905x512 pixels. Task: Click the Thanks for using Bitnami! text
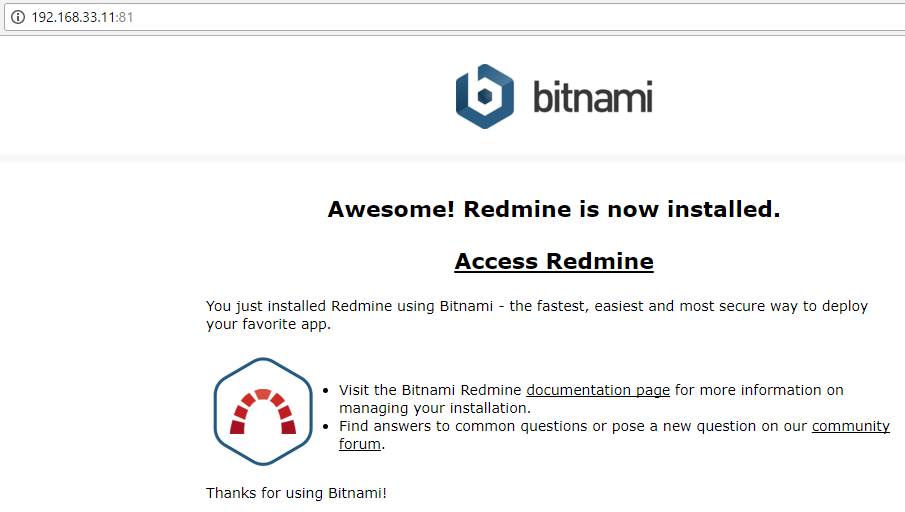point(296,493)
